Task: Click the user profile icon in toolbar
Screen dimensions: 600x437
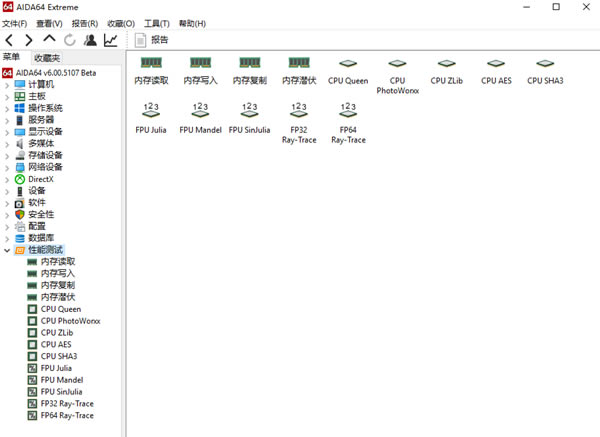Action: (90, 40)
